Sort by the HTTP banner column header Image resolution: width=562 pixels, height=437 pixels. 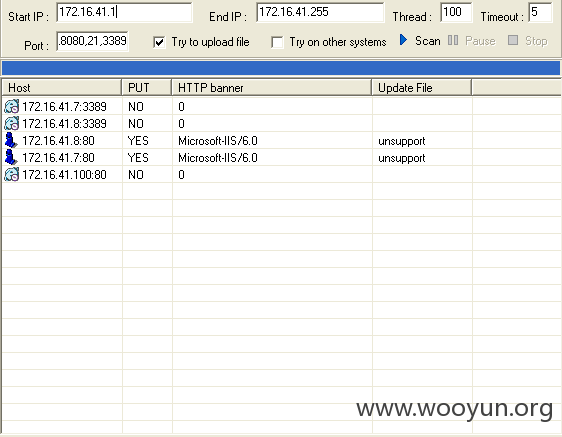(272, 88)
